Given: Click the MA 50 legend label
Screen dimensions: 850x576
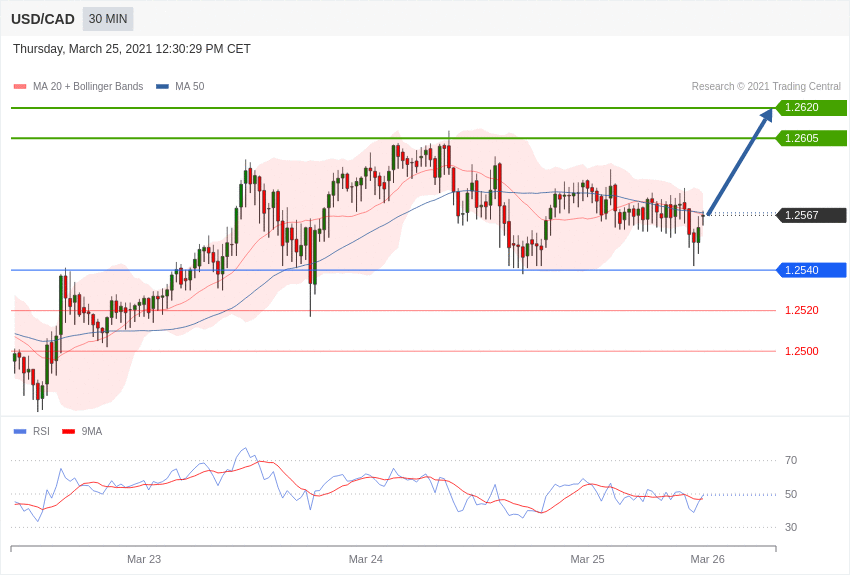Looking at the screenshot, I should pos(189,86).
